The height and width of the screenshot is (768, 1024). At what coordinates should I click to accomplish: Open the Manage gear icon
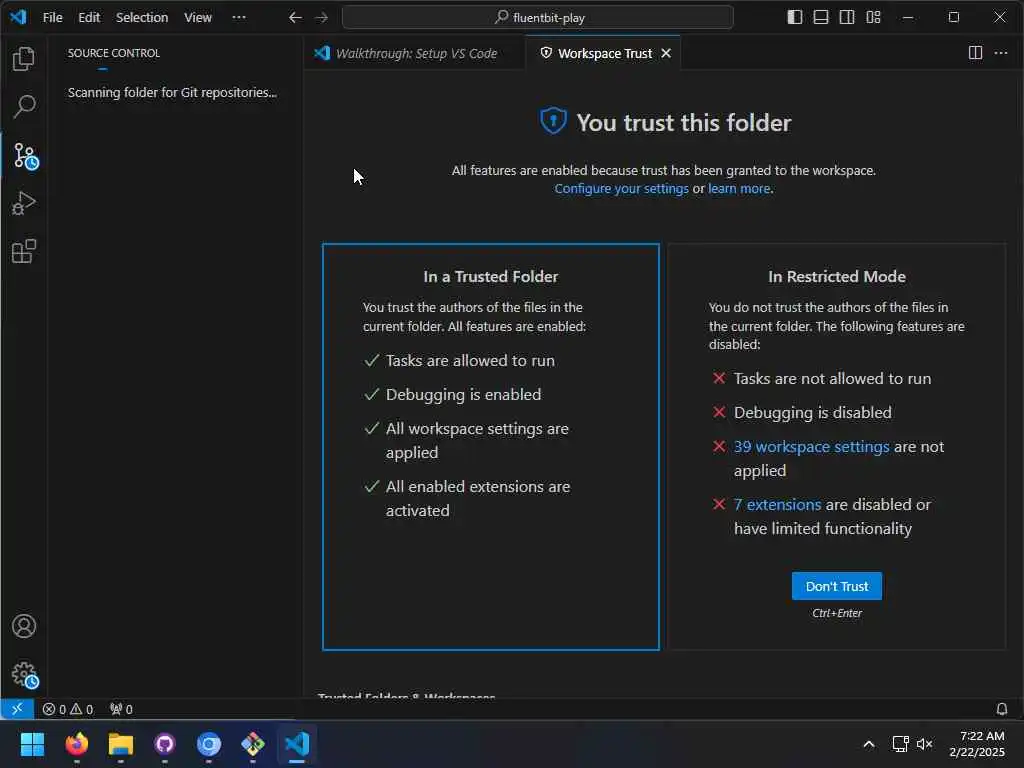click(25, 675)
